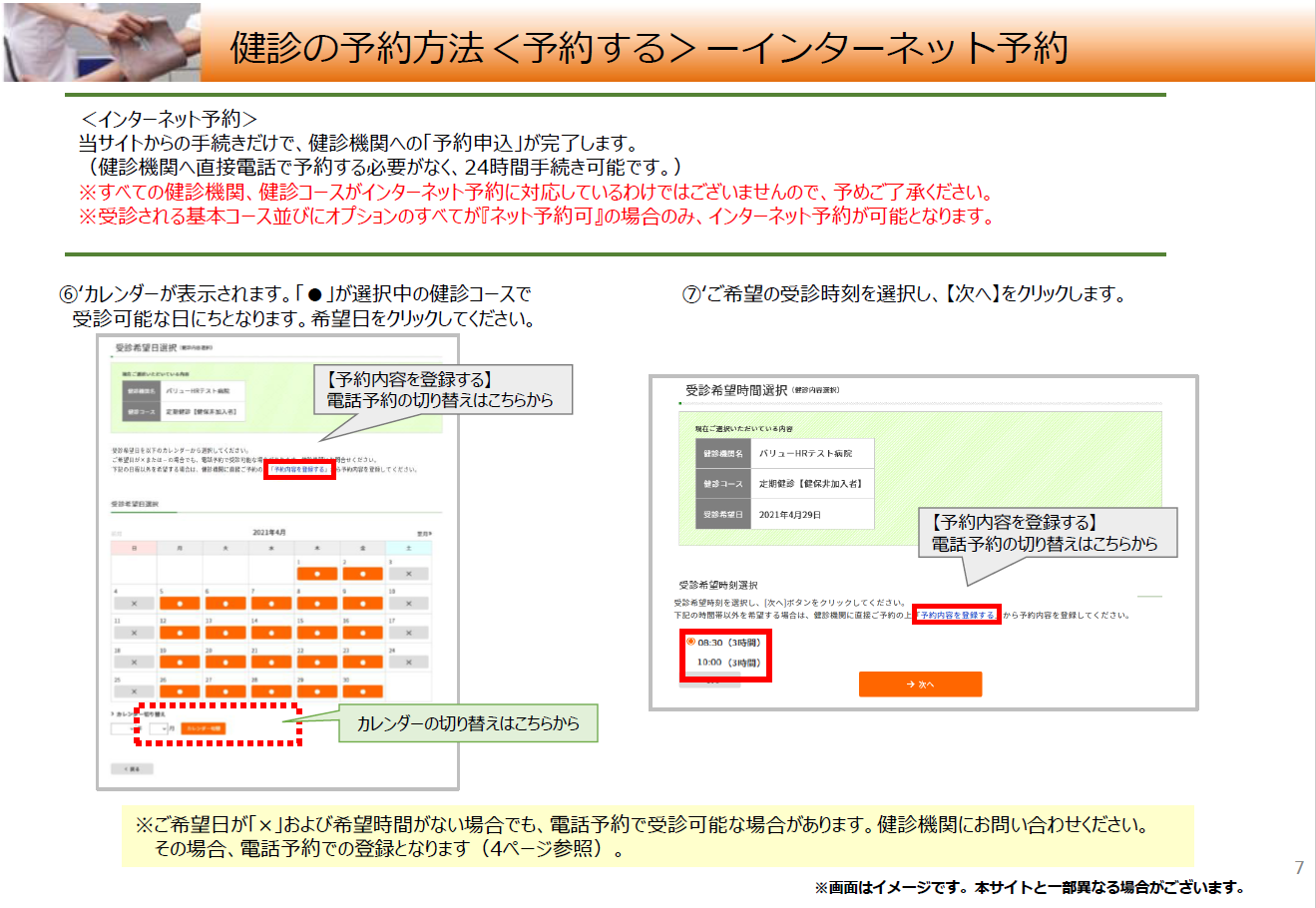Pick the April 29 available slot
This screenshot has width=1316, height=908.
316,690
